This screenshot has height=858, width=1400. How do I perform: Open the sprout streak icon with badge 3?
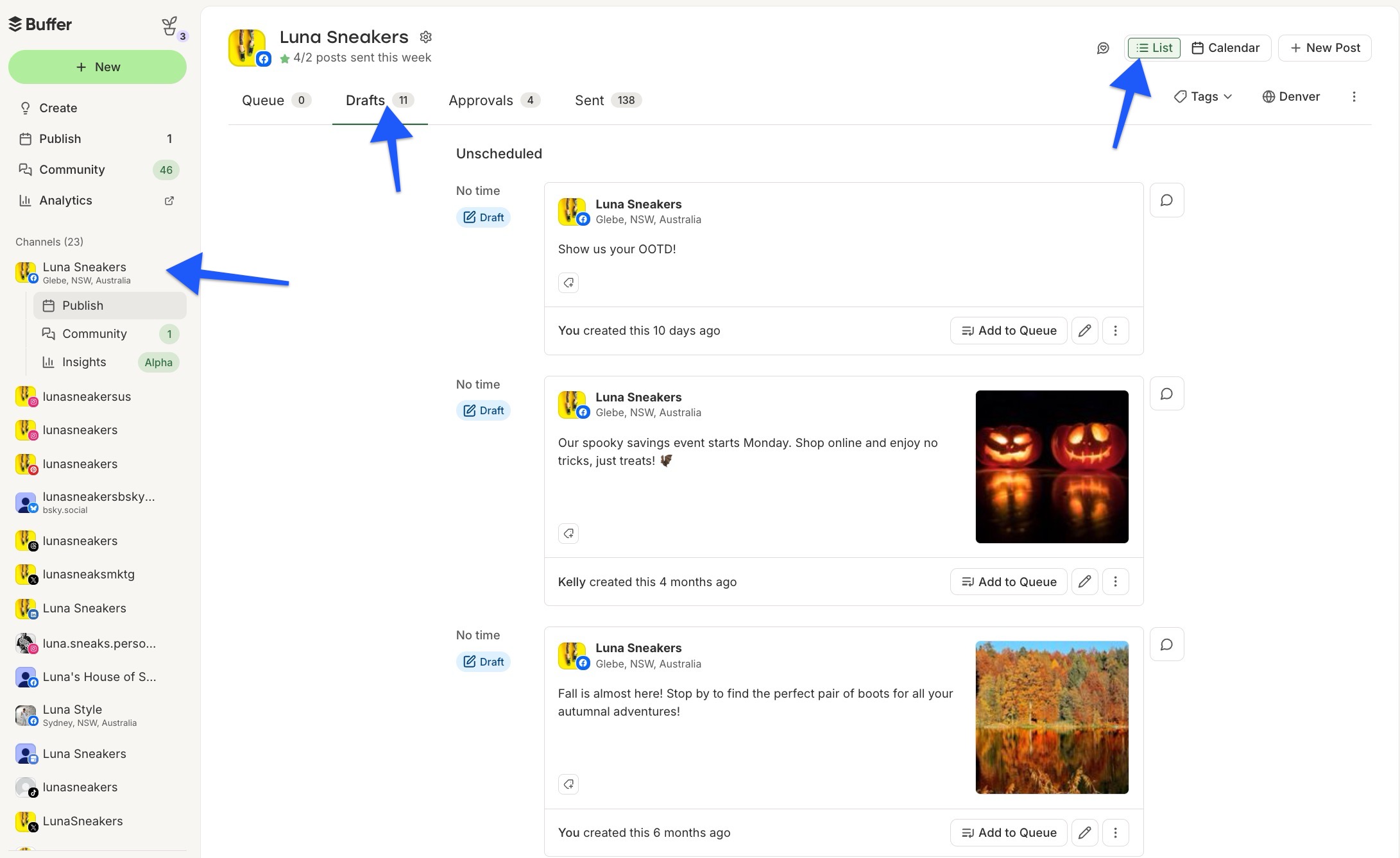pos(171,27)
